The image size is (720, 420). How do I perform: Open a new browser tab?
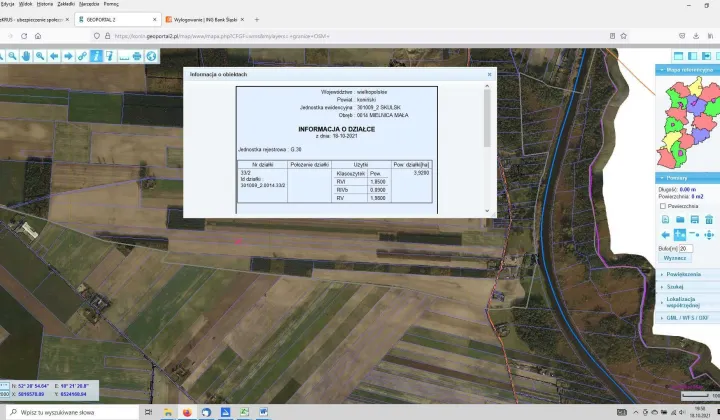click(257, 20)
